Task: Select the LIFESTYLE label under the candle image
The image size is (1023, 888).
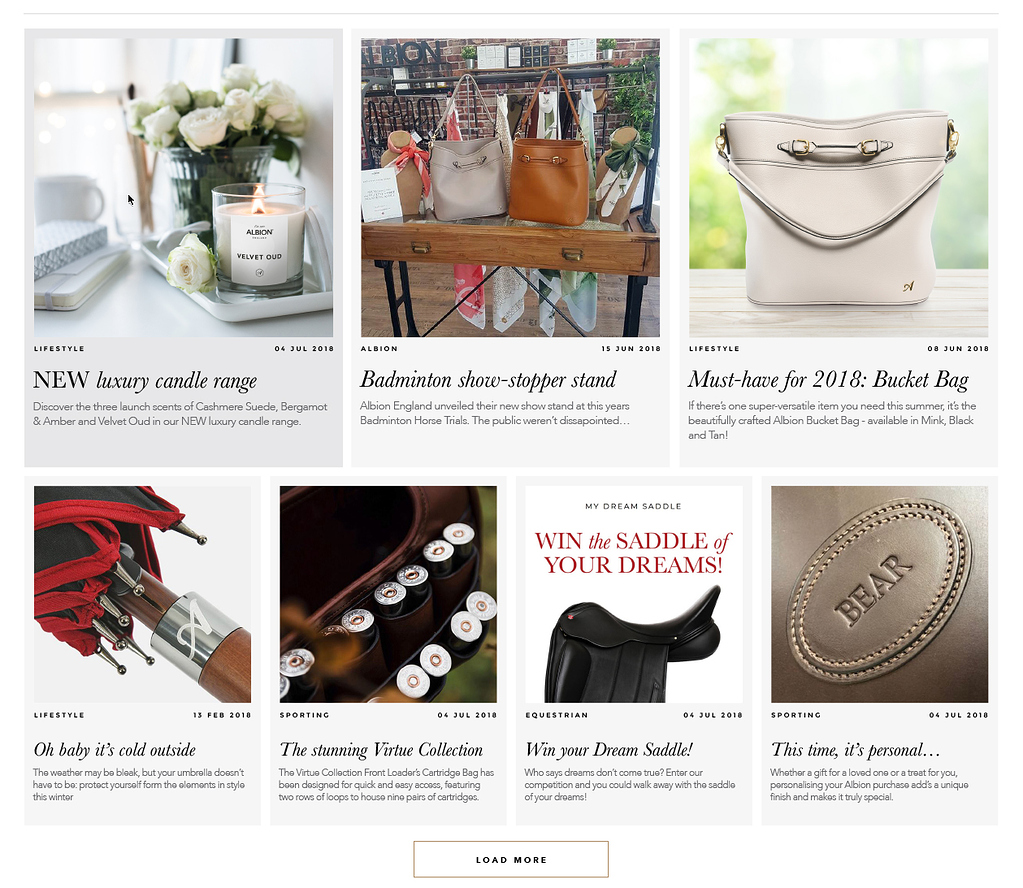Action: (x=59, y=348)
